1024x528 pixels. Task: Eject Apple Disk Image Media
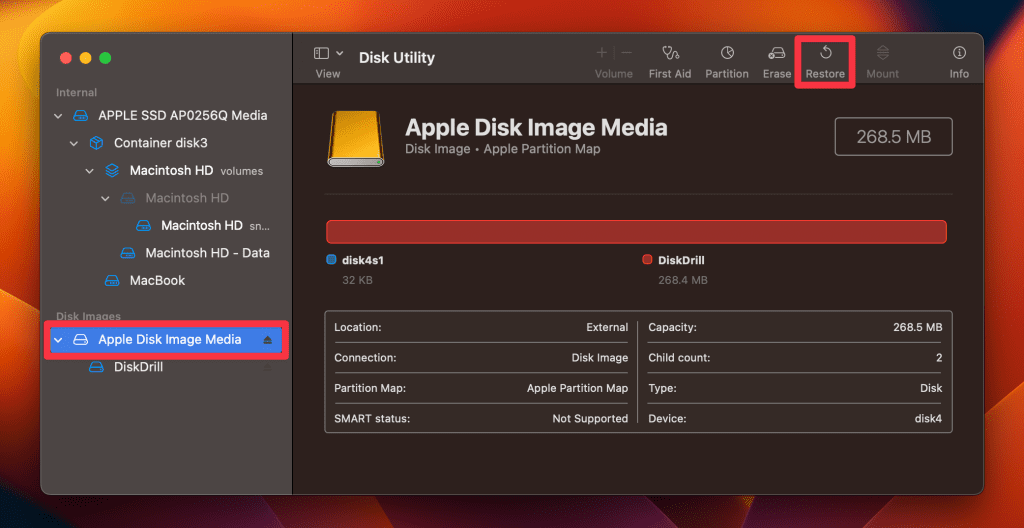click(x=267, y=340)
